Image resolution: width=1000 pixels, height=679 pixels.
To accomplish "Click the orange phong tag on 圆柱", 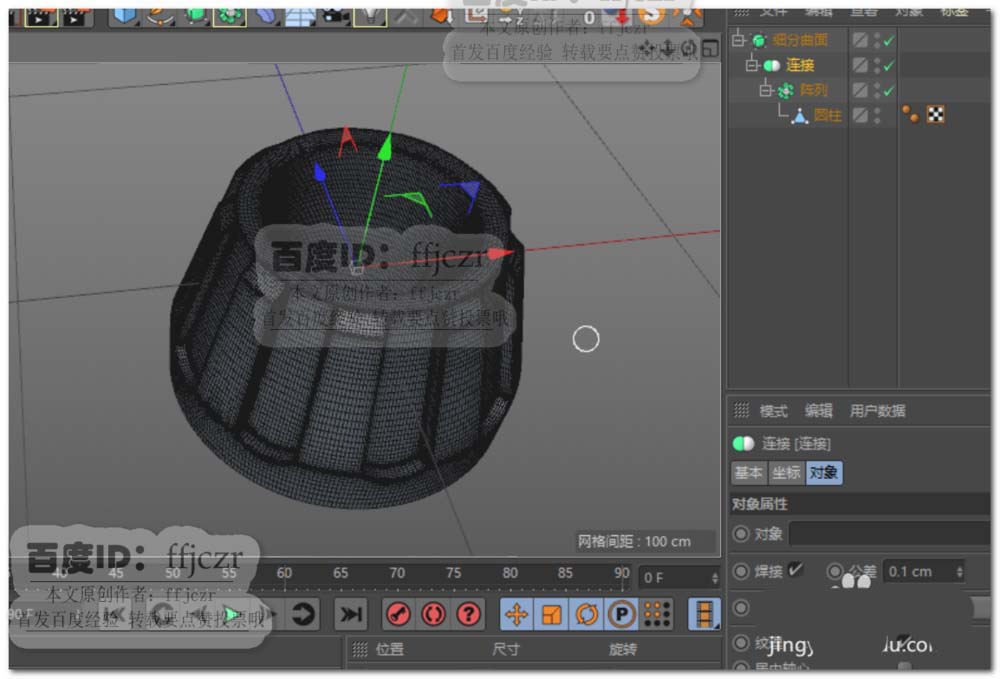I will [910, 114].
